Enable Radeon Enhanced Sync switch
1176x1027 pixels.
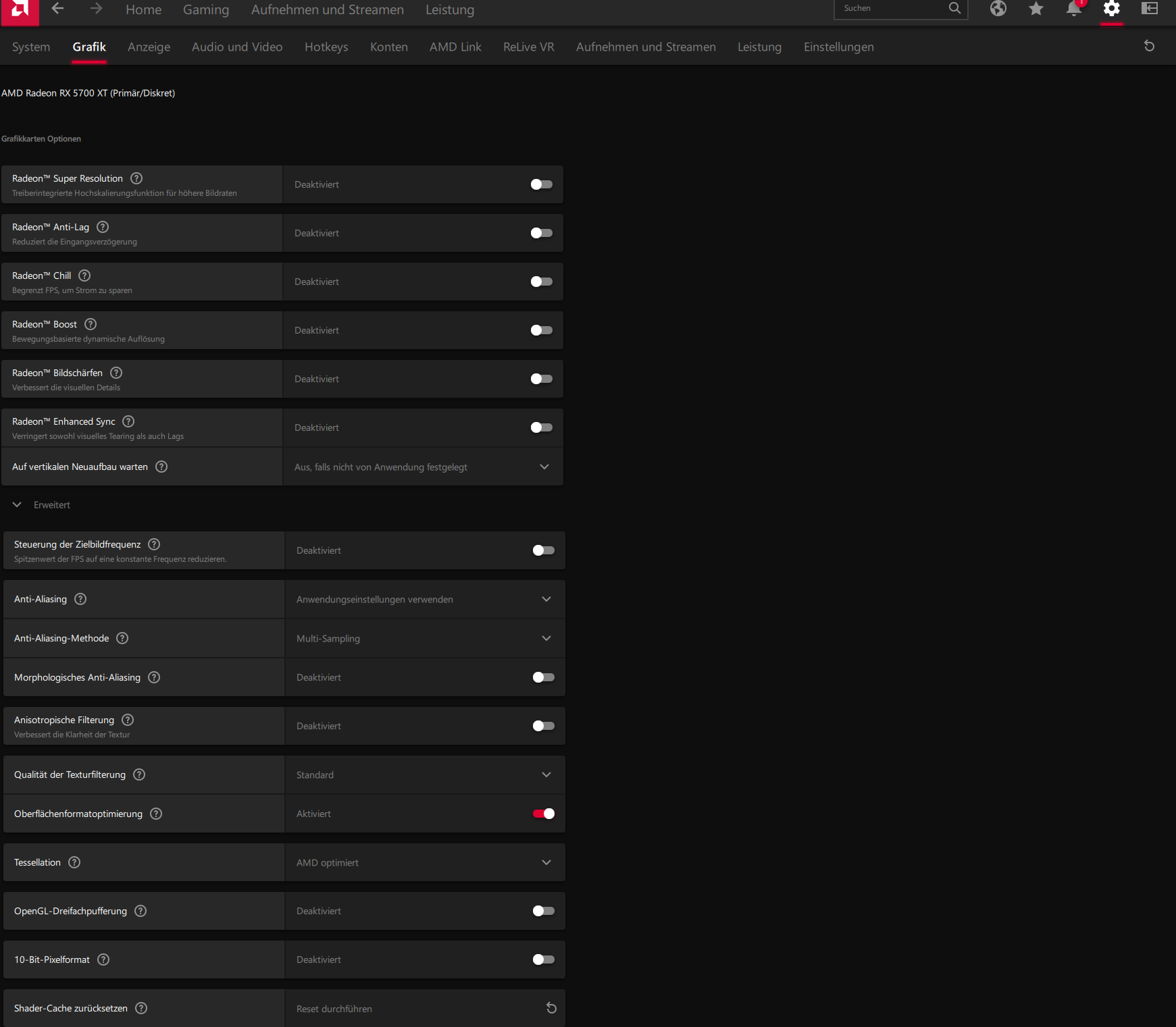[x=542, y=427]
